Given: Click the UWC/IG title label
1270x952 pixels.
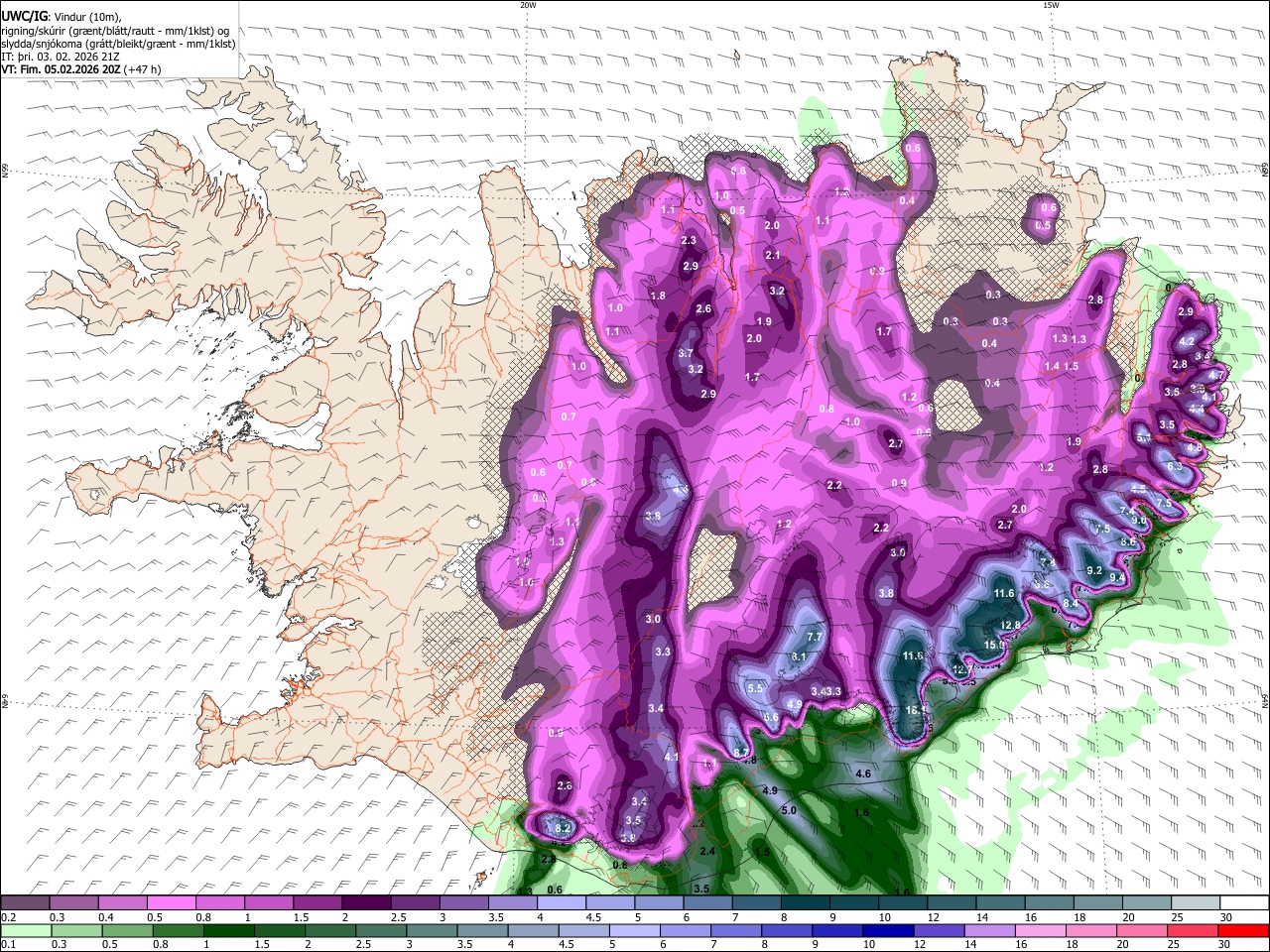Looking at the screenshot, I should pos(23,16).
